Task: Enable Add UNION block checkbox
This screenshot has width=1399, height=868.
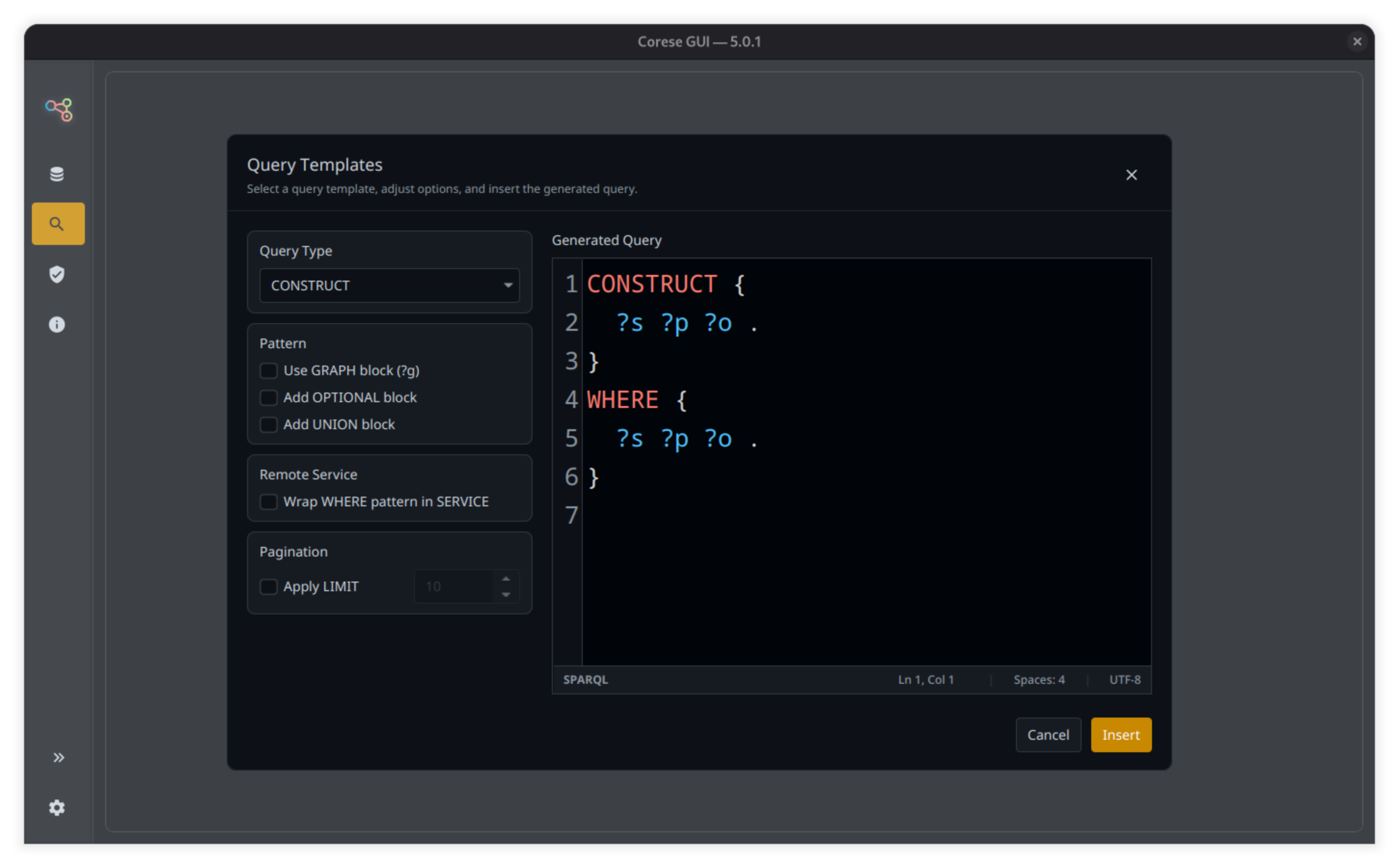Action: [268, 425]
